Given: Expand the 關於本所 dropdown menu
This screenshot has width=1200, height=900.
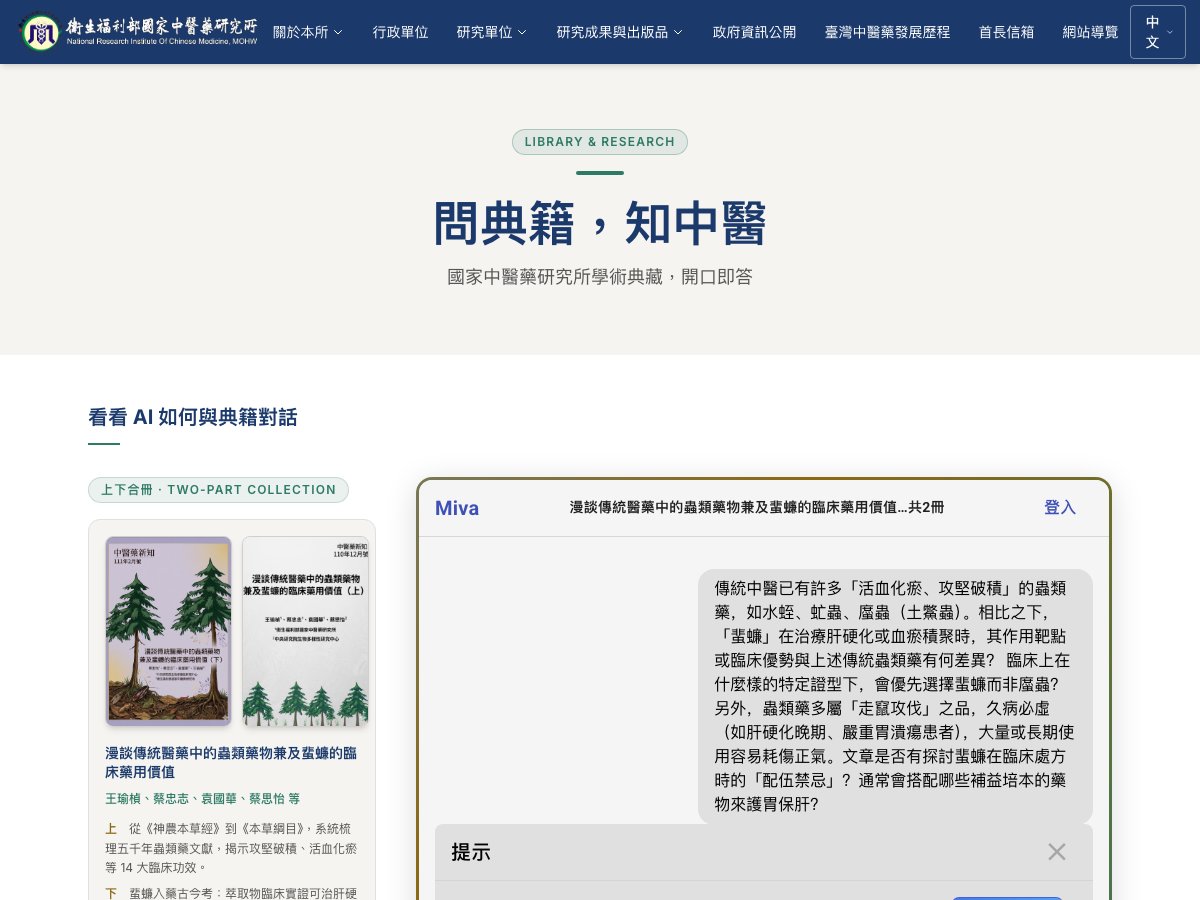Looking at the screenshot, I should pyautogui.click(x=307, y=32).
